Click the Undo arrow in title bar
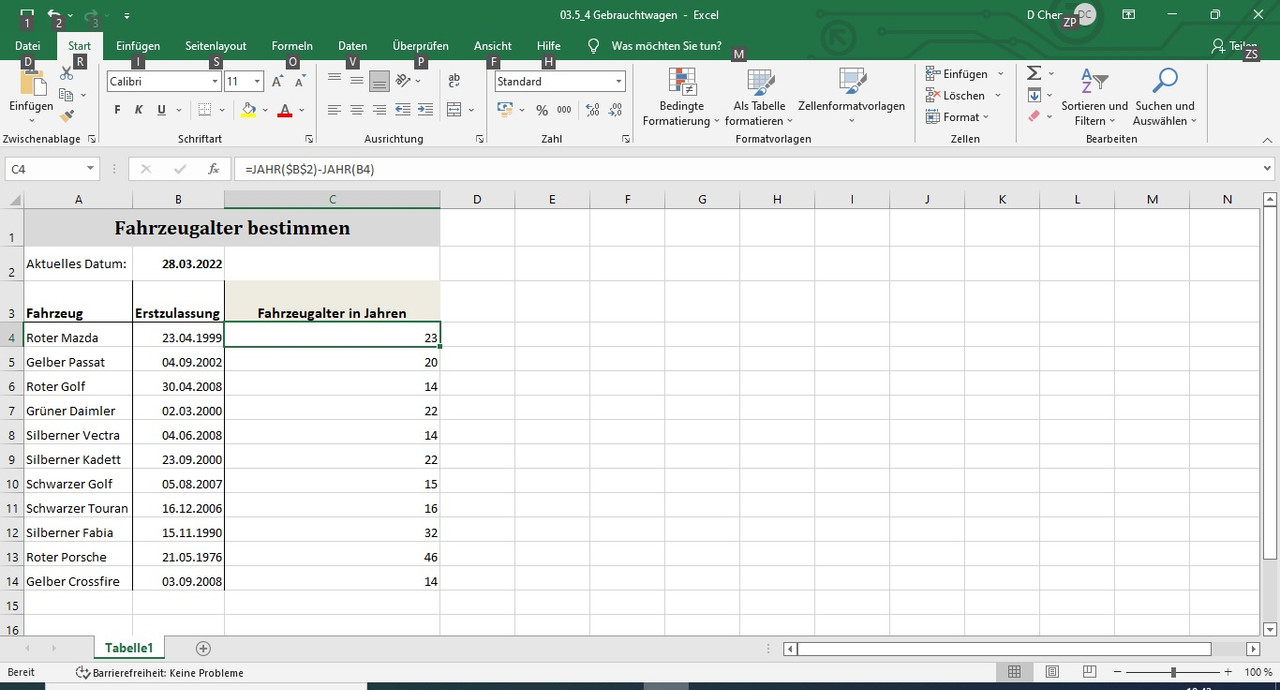Screen dimensions: 1280x690 [54, 15]
